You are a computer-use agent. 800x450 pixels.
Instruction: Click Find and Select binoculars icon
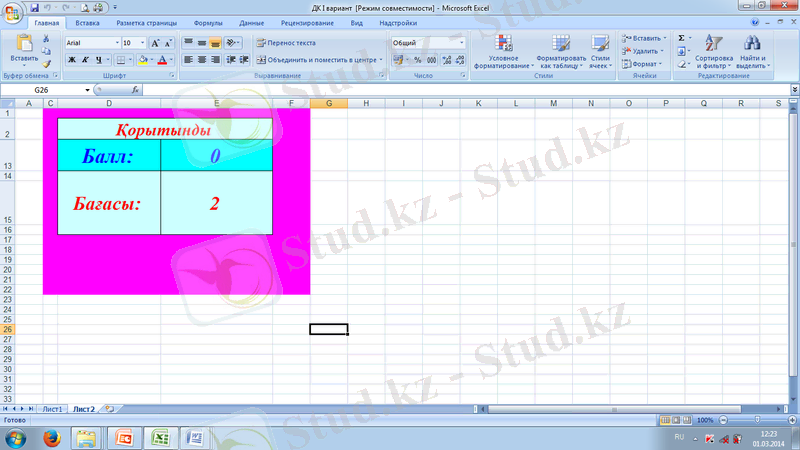(751, 51)
